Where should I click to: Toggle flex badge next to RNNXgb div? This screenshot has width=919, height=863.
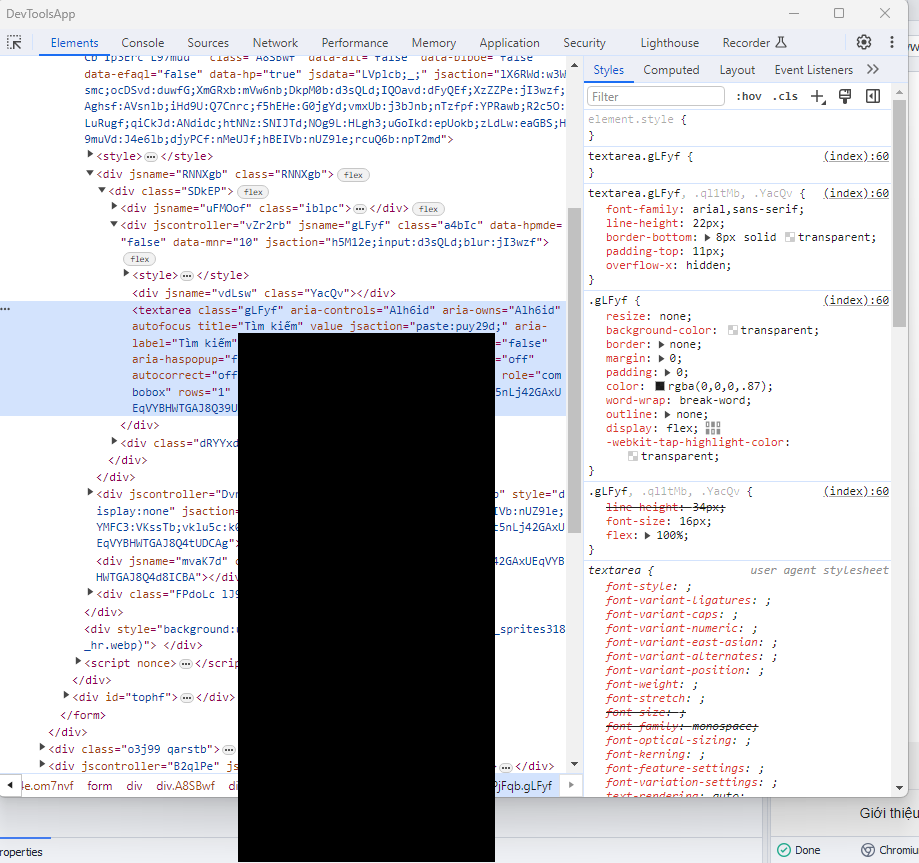352,174
